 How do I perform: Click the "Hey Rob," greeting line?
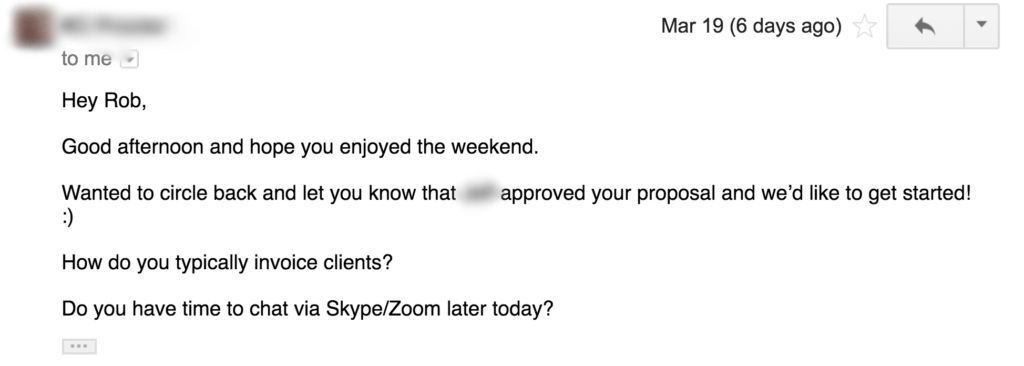coord(104,101)
